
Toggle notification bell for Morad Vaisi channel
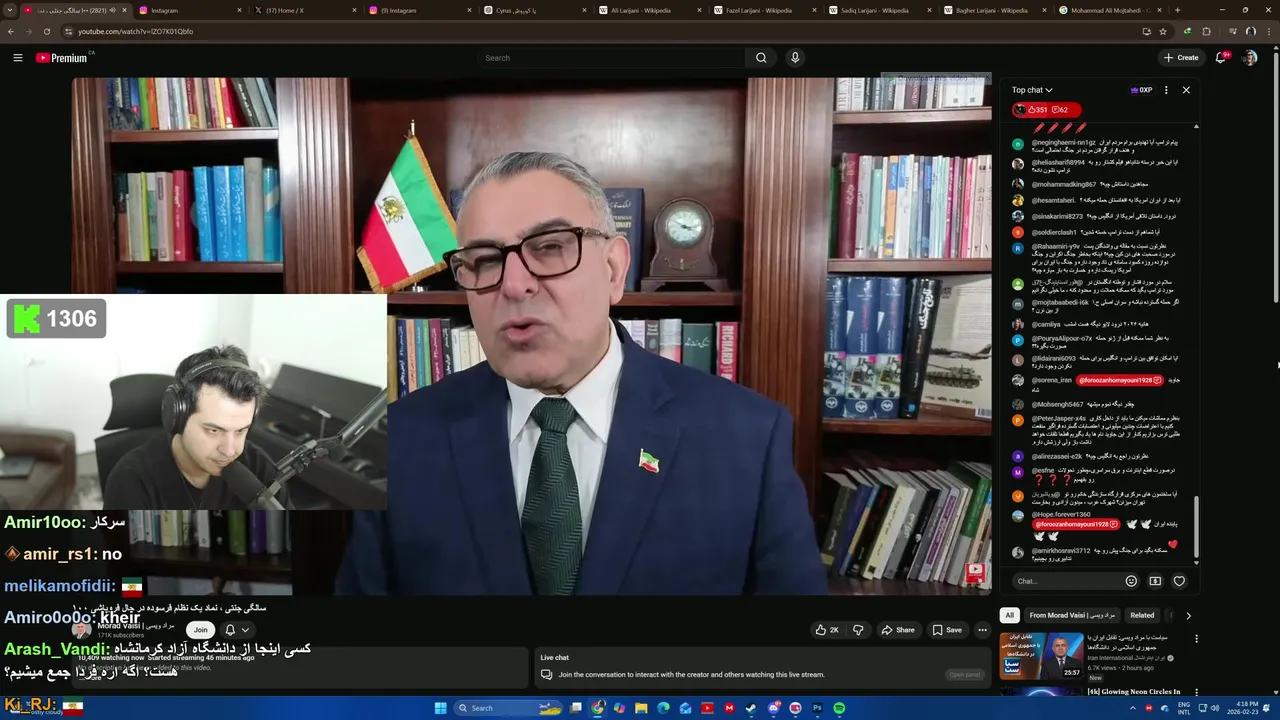point(236,630)
